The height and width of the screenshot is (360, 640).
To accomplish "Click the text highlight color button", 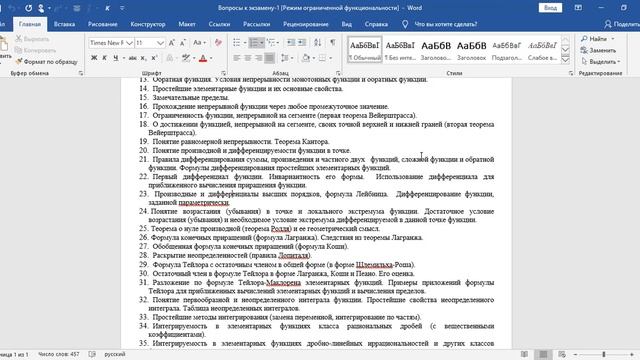I will coord(186,58).
